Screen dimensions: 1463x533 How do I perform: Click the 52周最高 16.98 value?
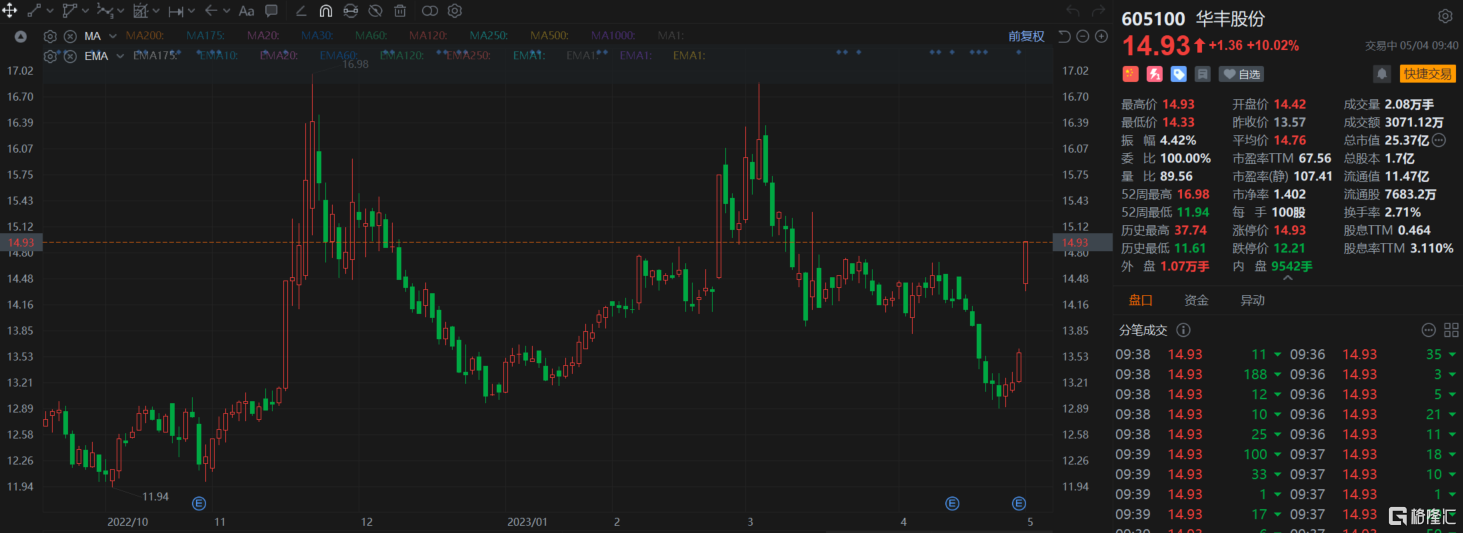pyautogui.click(x=1192, y=194)
